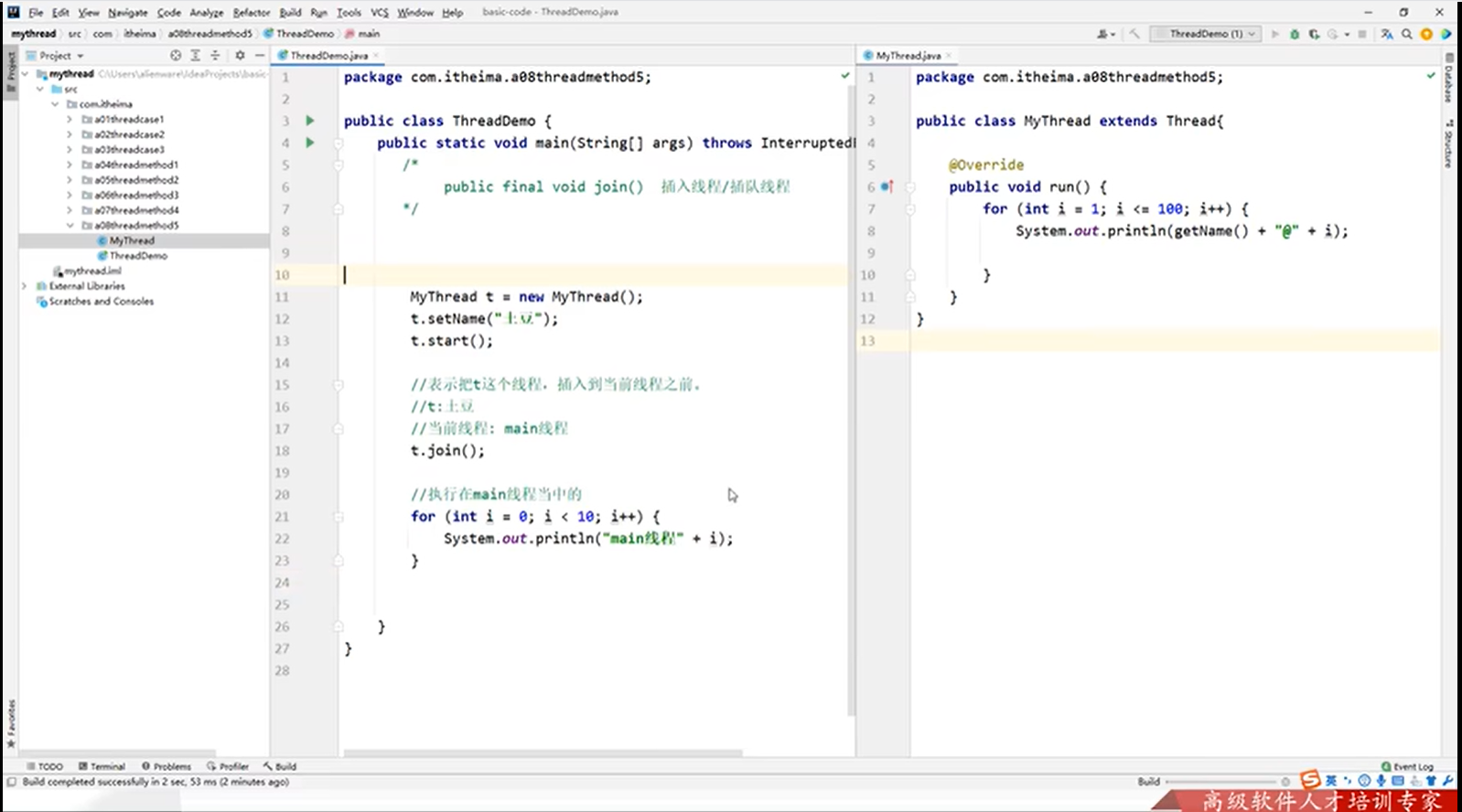Open the Database side tool window
The width and height of the screenshot is (1462, 812).
click(x=1449, y=78)
